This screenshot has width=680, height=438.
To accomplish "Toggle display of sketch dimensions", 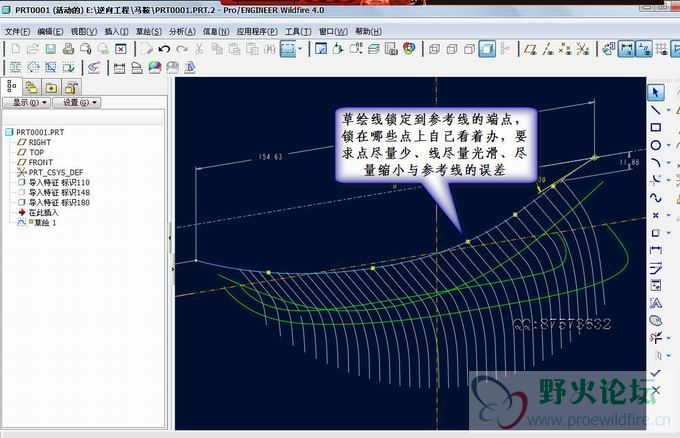I will (x=626, y=49).
